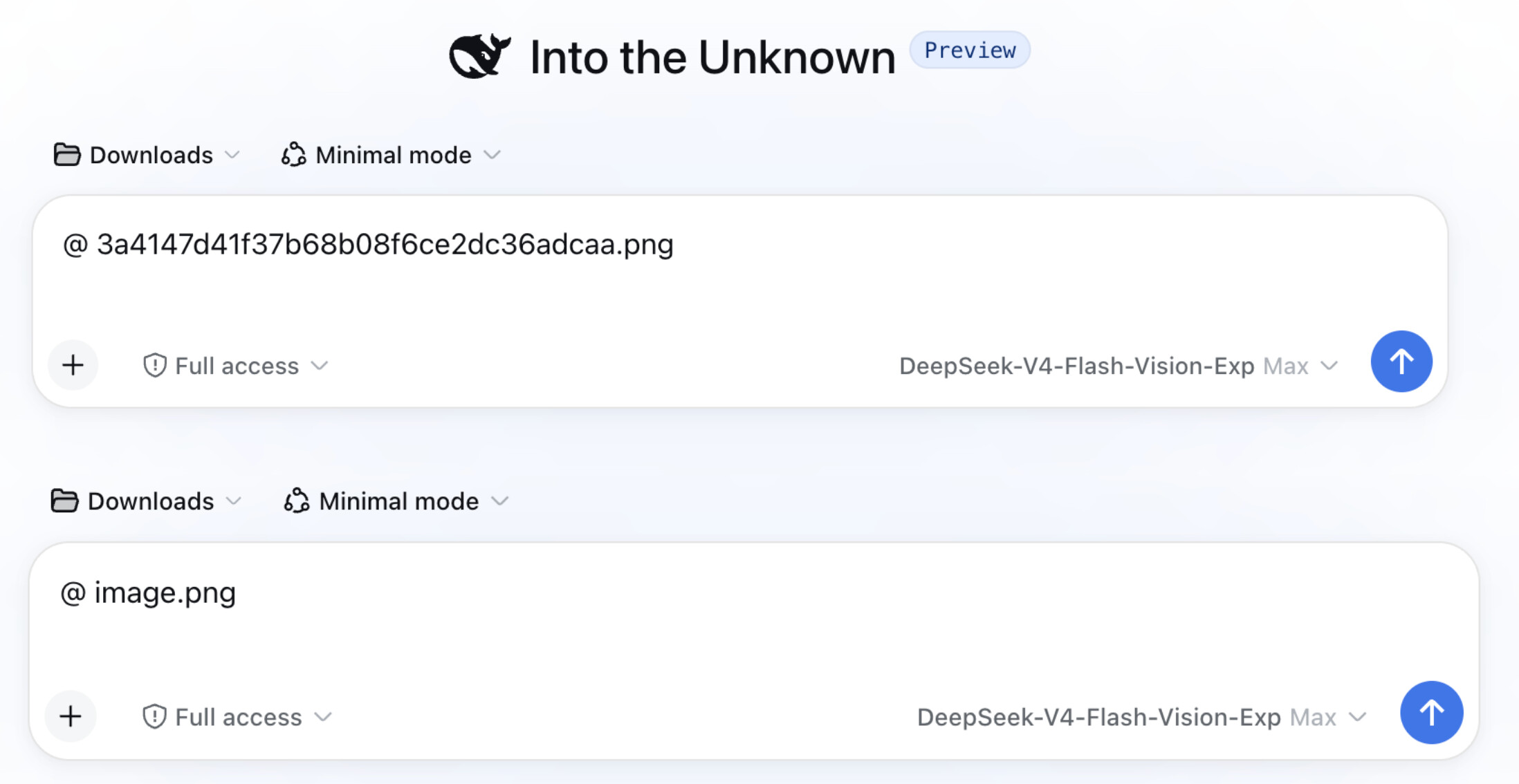The width and height of the screenshot is (1519, 784).
Task: Click the shield icon next to upper Full access
Action: tap(154, 366)
